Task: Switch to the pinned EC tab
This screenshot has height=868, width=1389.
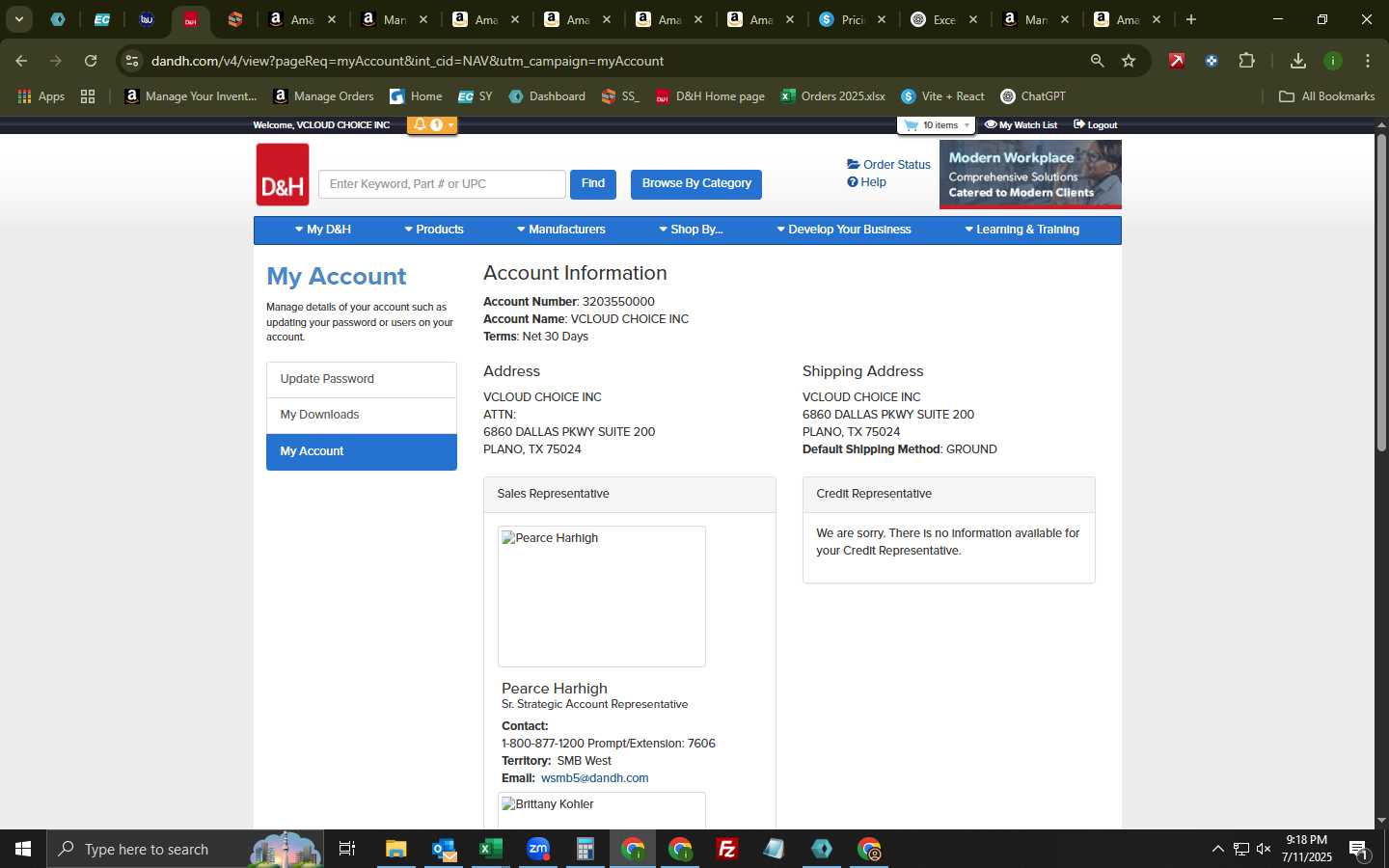Action: 101,19
